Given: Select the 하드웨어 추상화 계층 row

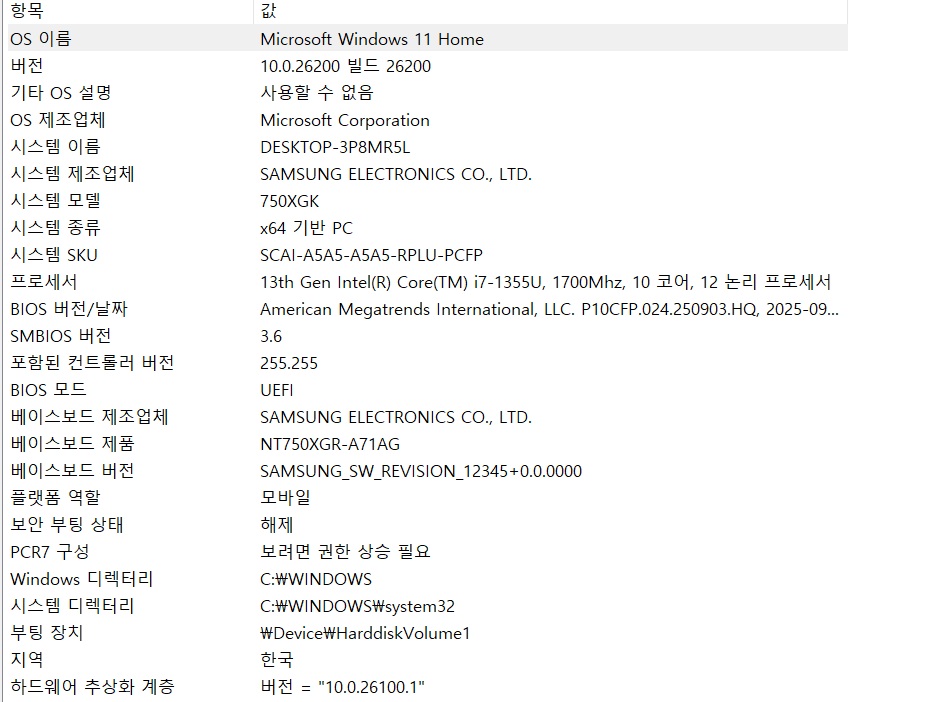Looking at the screenshot, I should 92,687.
